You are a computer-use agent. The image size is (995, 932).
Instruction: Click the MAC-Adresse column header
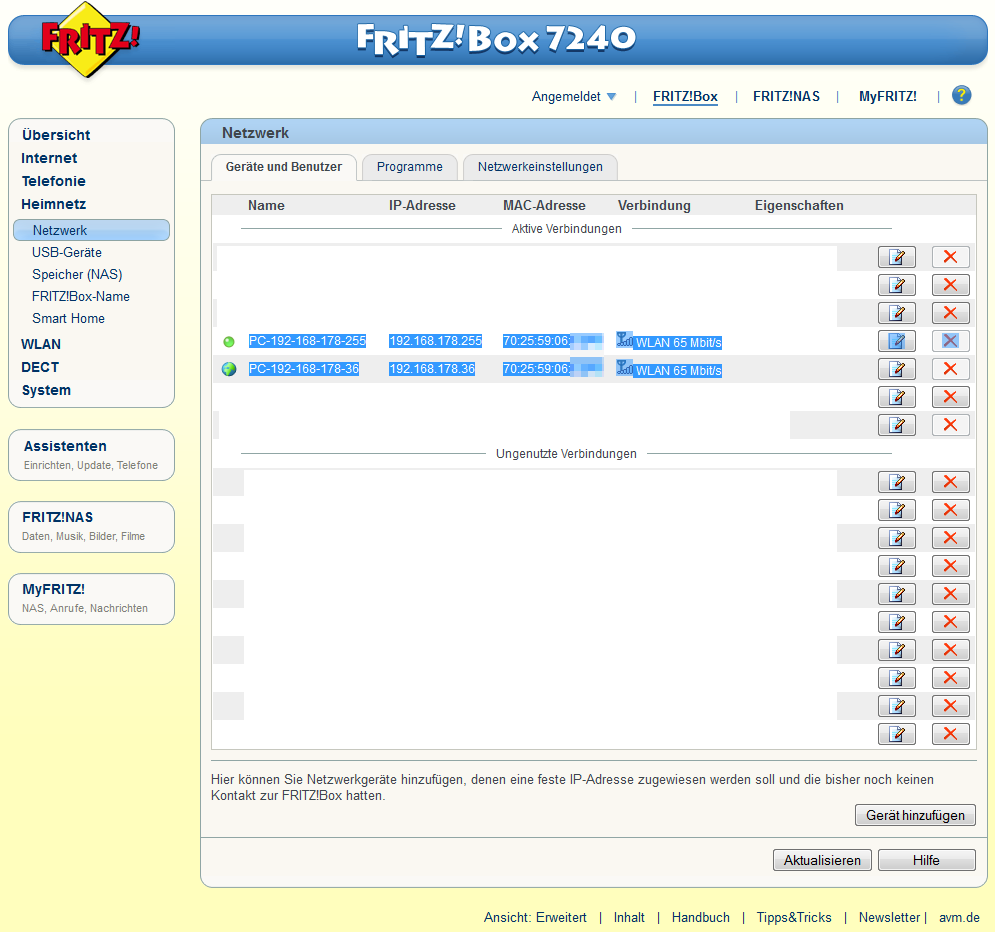(x=544, y=206)
